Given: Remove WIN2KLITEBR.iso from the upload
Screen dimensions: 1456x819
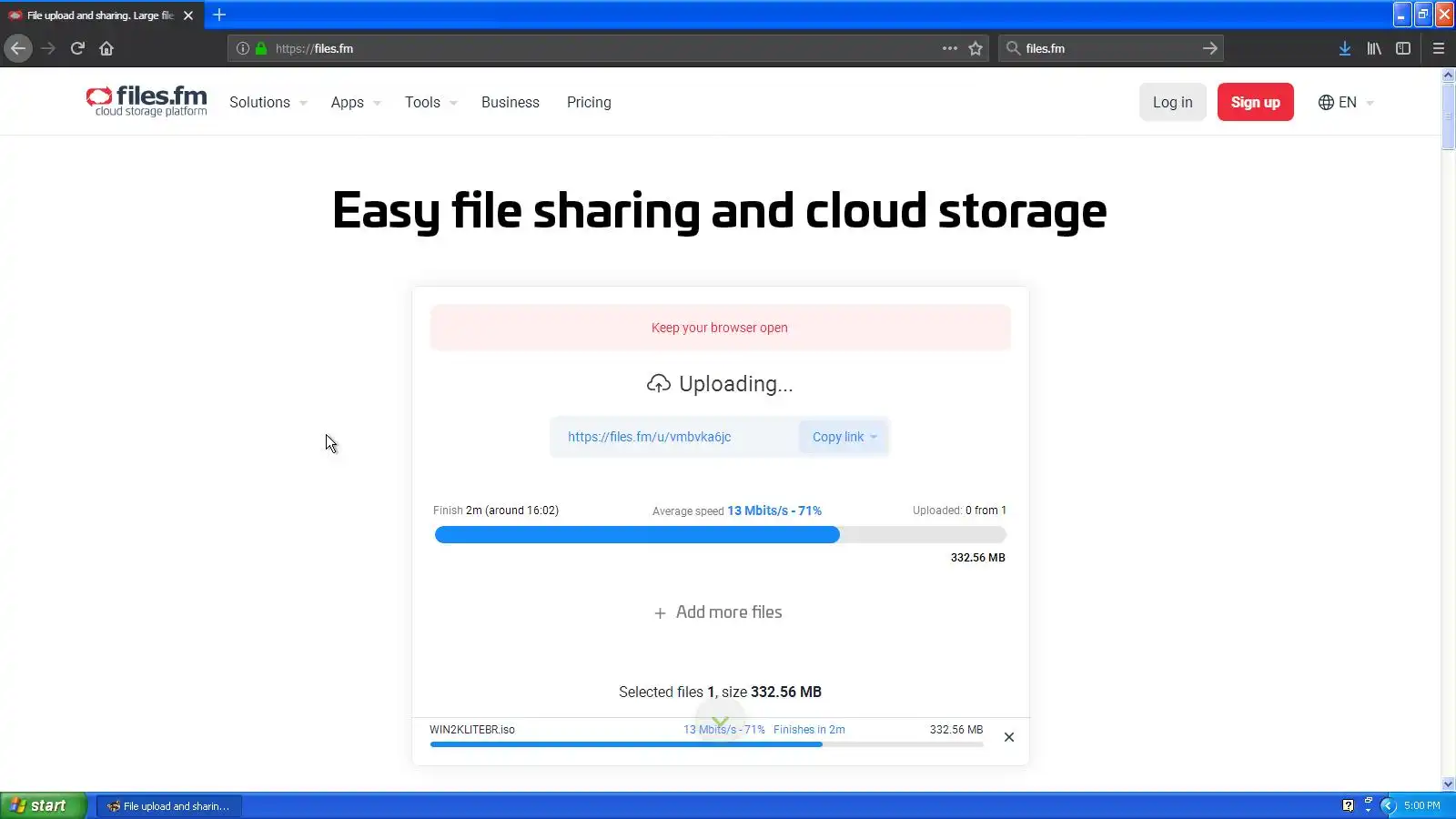Looking at the screenshot, I should click(1009, 737).
